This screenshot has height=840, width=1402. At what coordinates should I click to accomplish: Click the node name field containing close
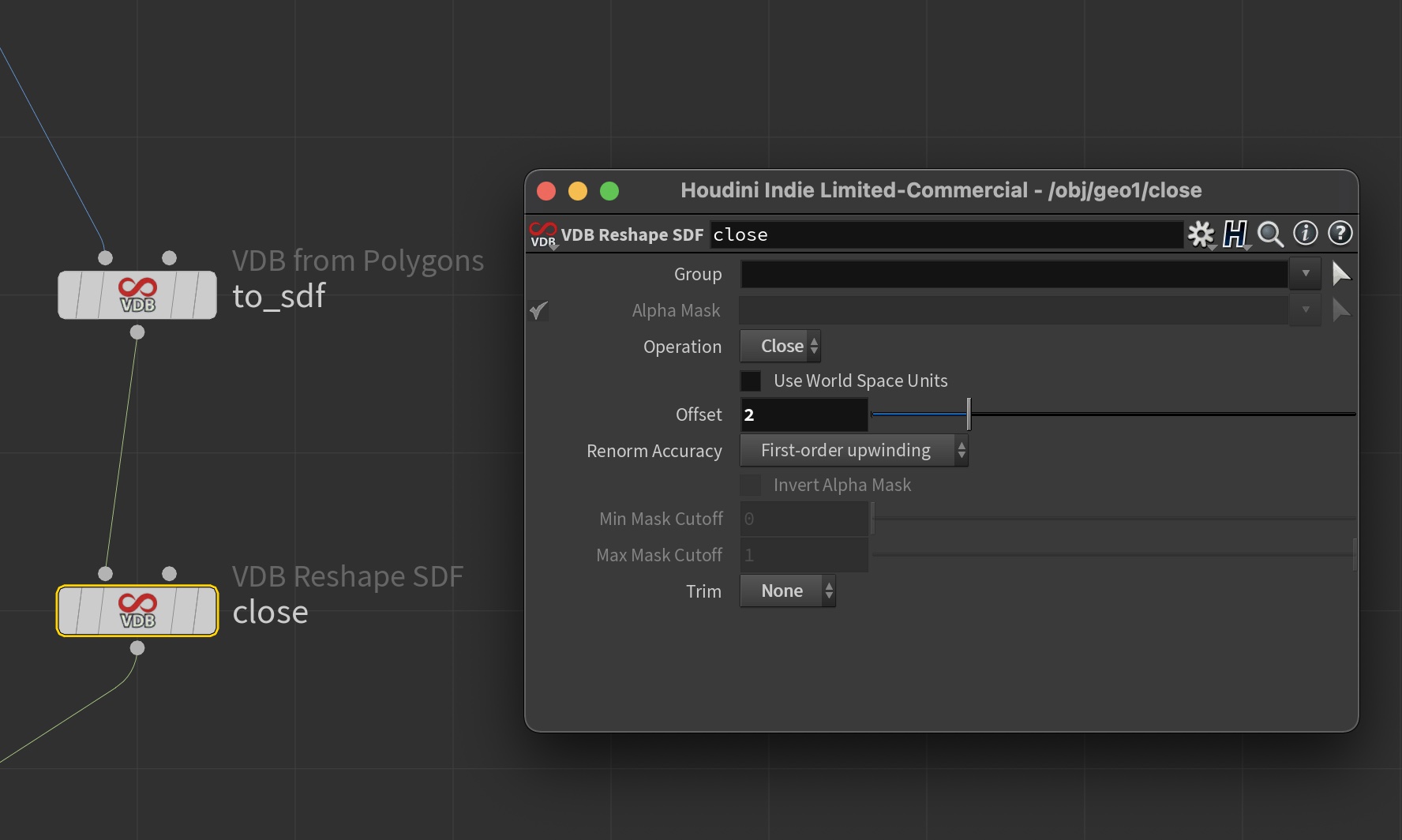(x=947, y=234)
